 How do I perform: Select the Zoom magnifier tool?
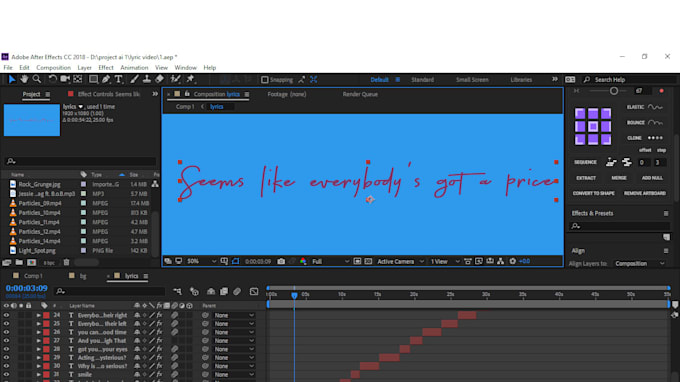[x=37, y=79]
